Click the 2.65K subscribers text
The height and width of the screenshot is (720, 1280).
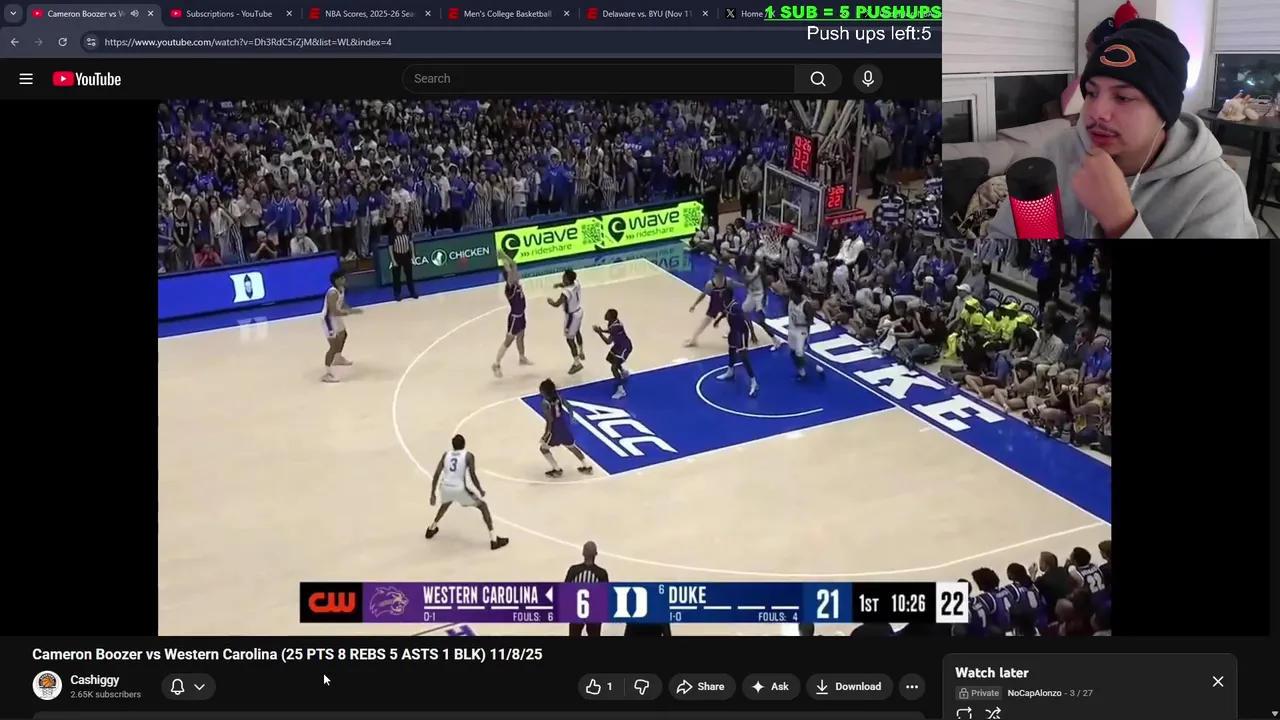[105, 694]
